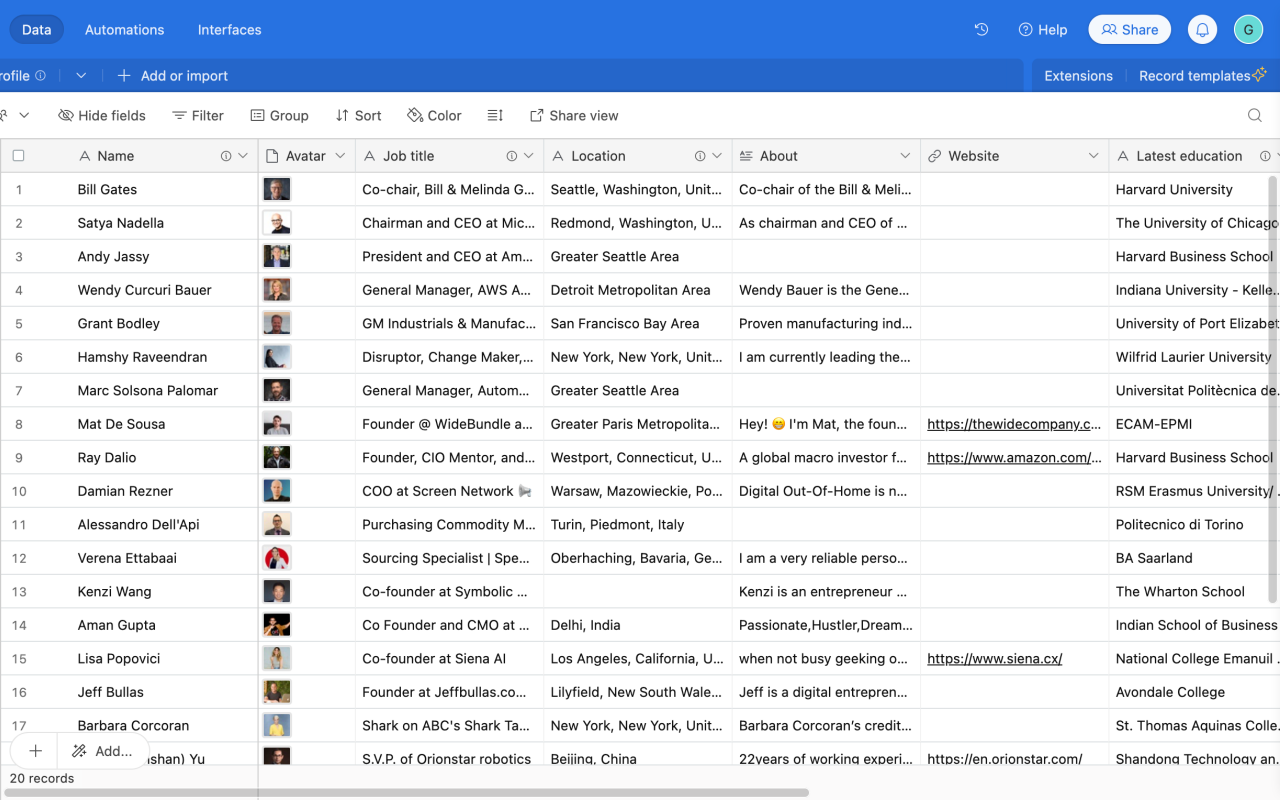This screenshot has height=800, width=1280.
Task: Open Color options from the toolbar
Action: pyautogui.click(x=434, y=115)
